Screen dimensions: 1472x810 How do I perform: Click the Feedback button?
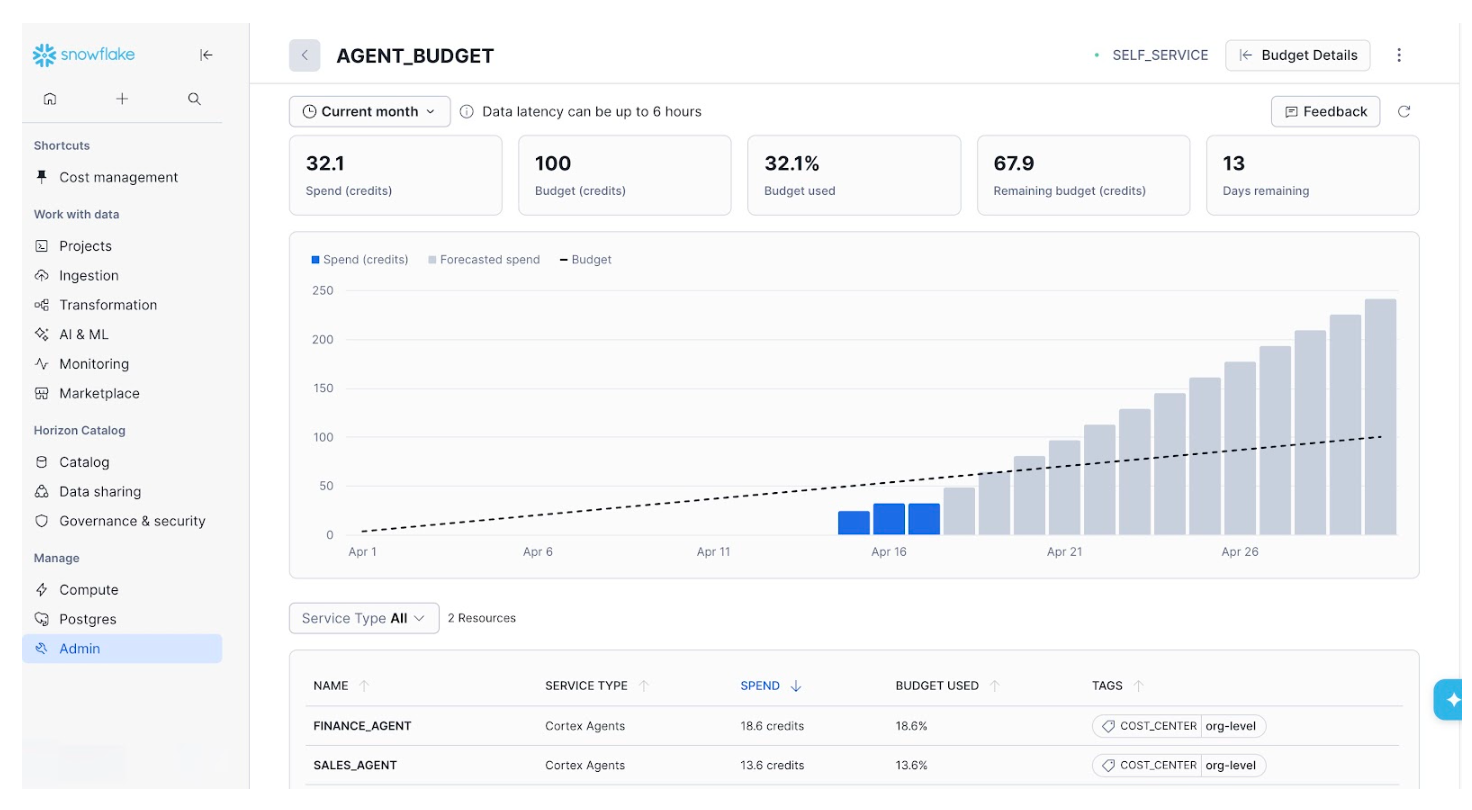click(x=1325, y=112)
